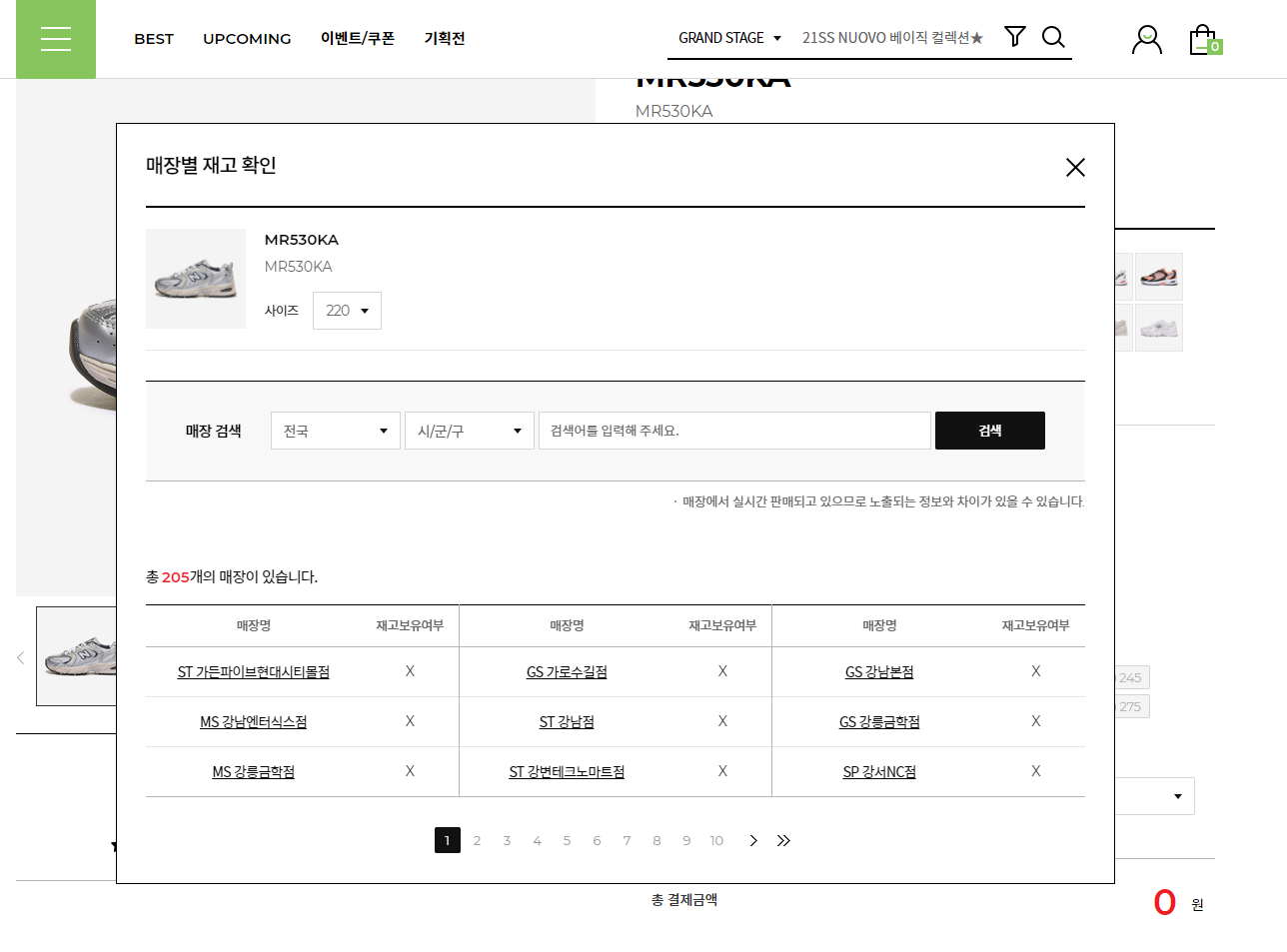Open store GS 가로수길점
This screenshot has width=1287, height=952.
click(x=567, y=672)
